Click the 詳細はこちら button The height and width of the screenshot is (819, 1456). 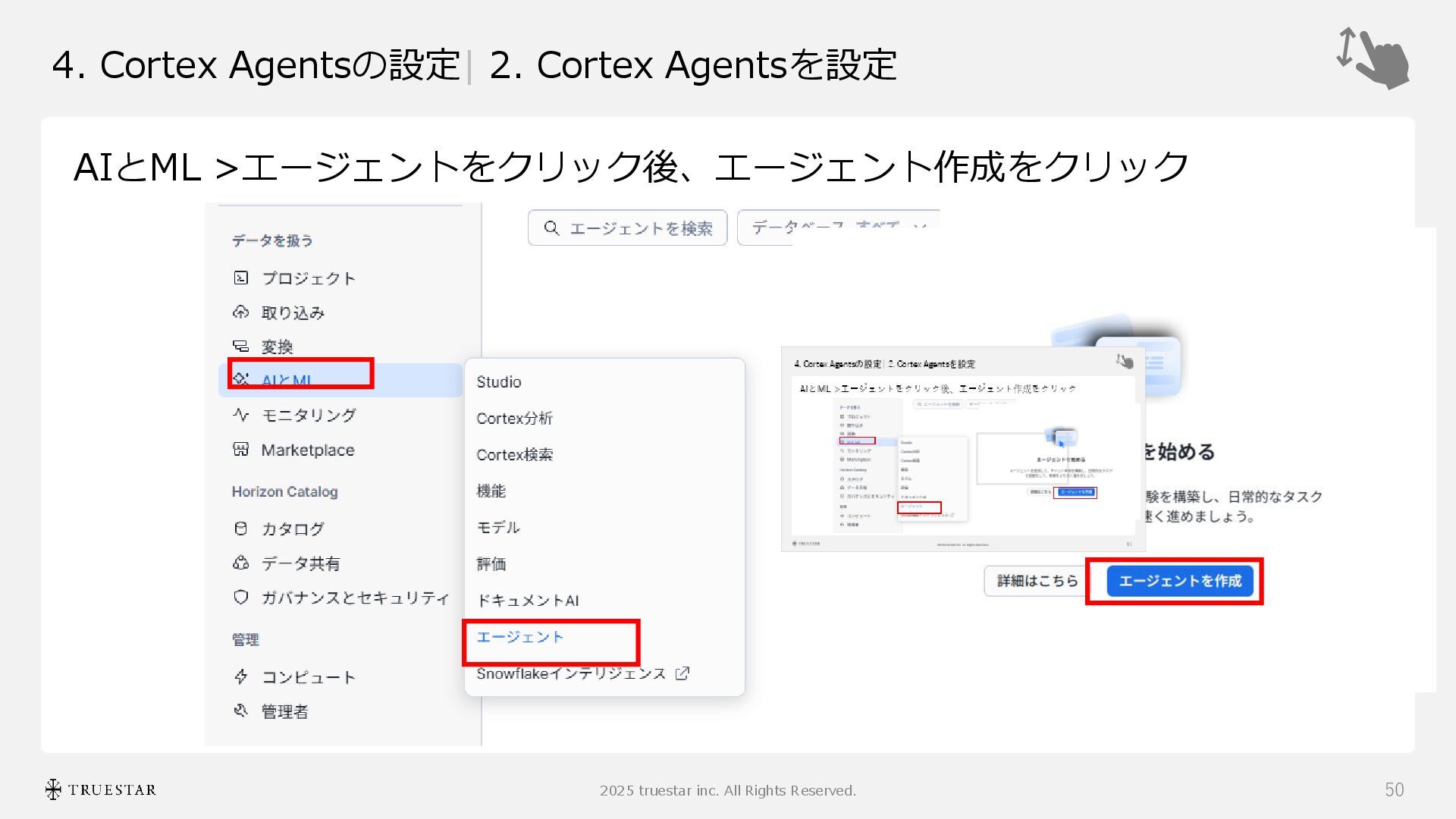(x=1037, y=581)
